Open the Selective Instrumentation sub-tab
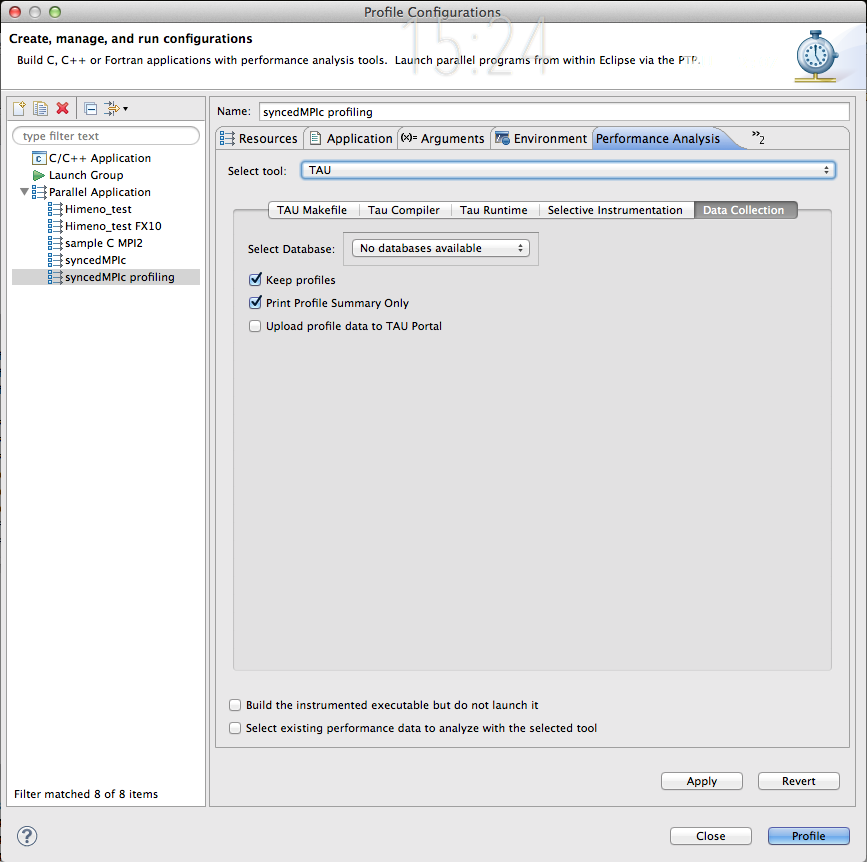Image resolution: width=867 pixels, height=862 pixels. pyautogui.click(x=615, y=210)
